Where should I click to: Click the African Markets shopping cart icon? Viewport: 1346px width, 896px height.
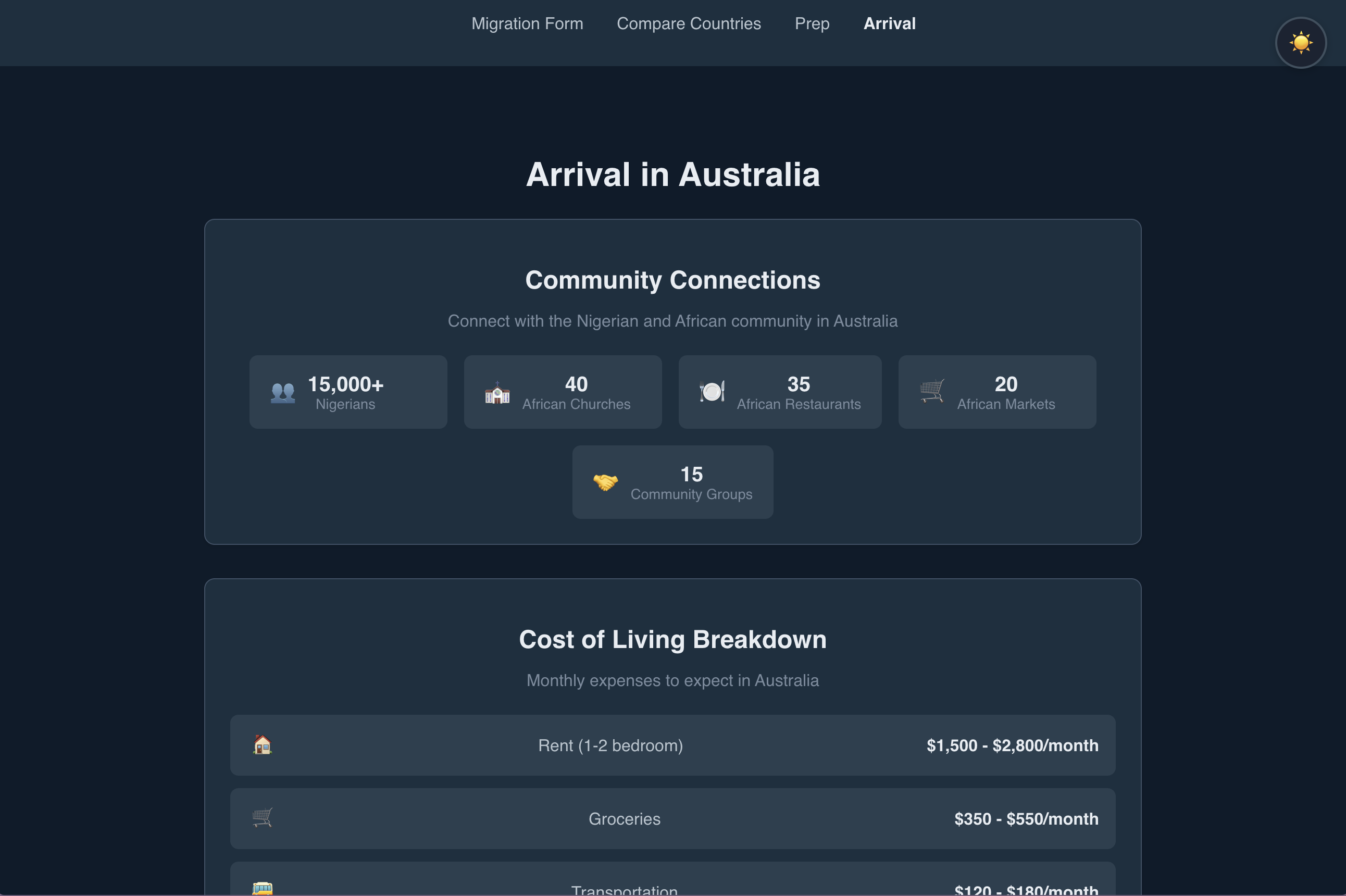coord(932,391)
